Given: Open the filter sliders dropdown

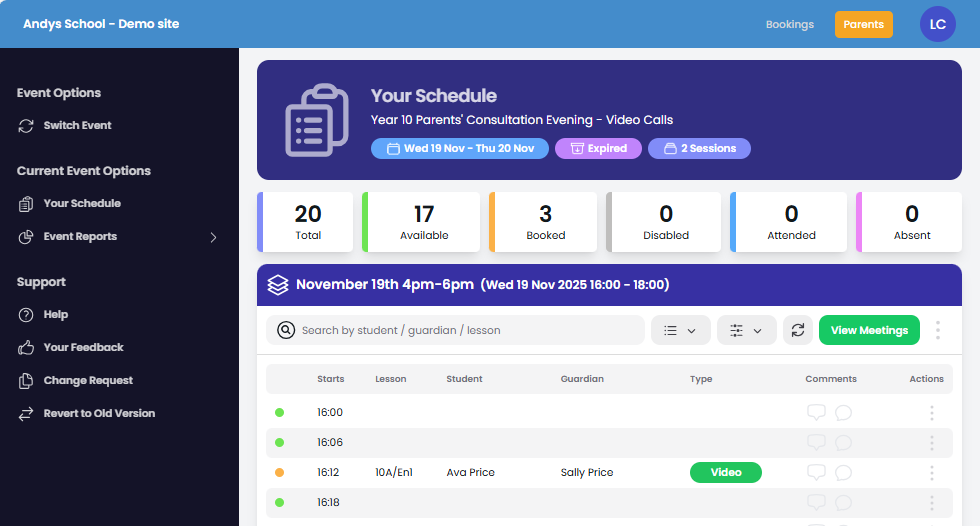Looking at the screenshot, I should point(746,330).
